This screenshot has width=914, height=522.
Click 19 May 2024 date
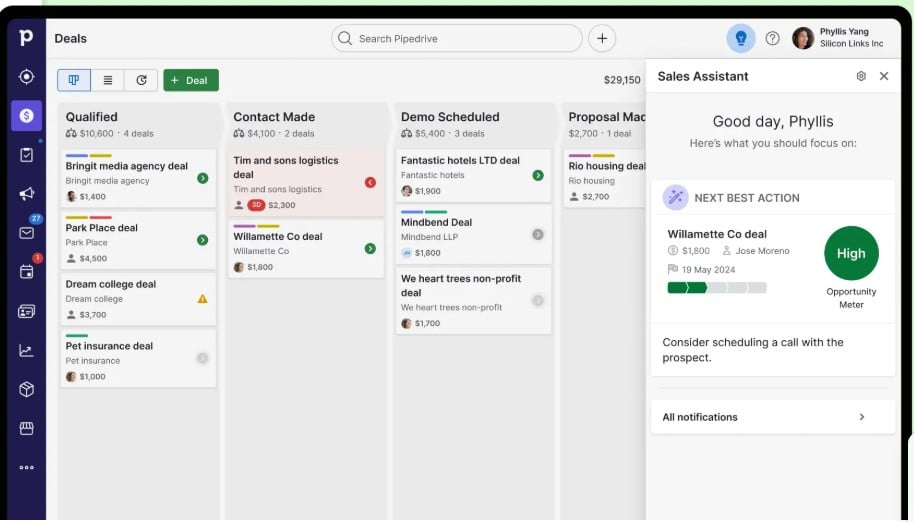708,270
